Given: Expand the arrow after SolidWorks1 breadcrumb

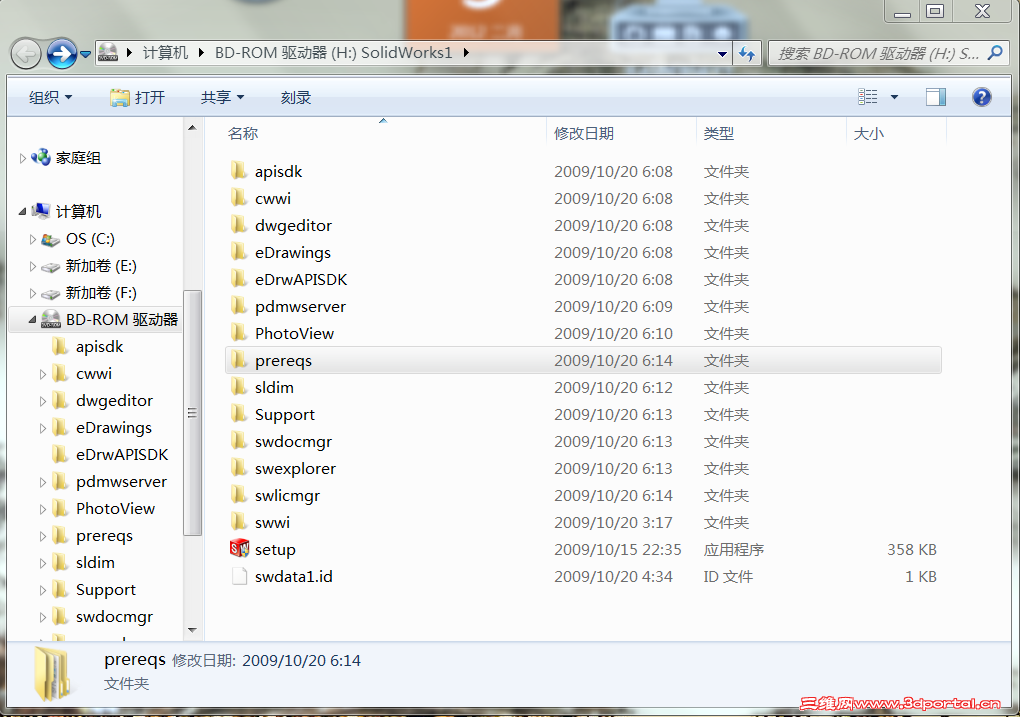Looking at the screenshot, I should (x=466, y=53).
